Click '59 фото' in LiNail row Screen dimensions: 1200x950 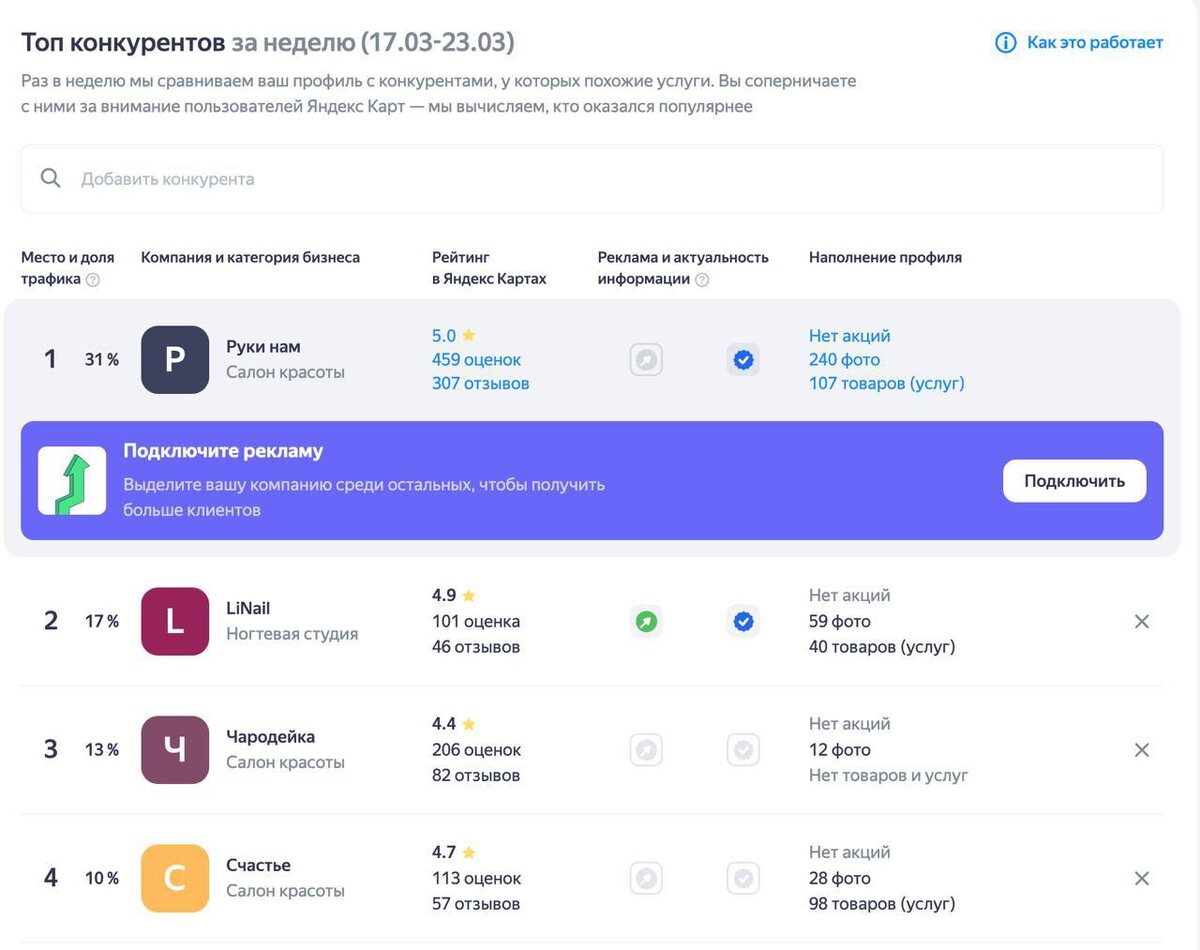[840, 621]
